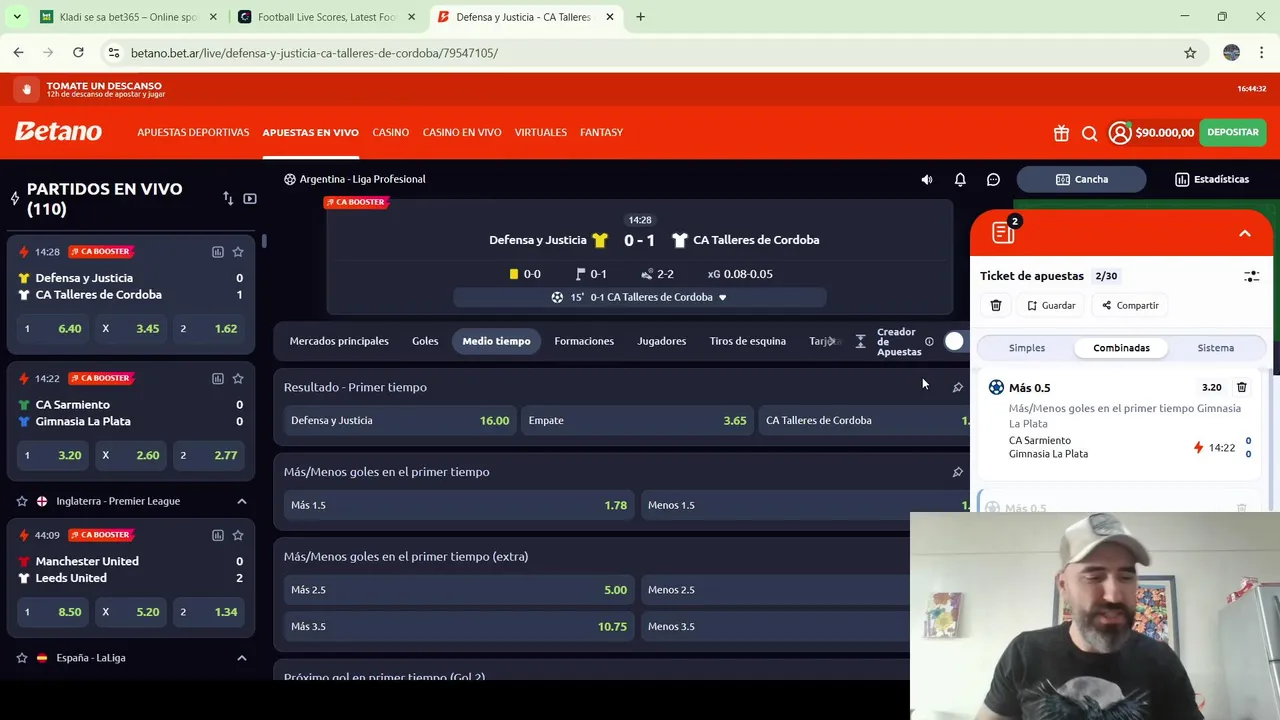Favorite the Manchester United match star
Viewport: 1280px width, 720px height.
pos(238,535)
